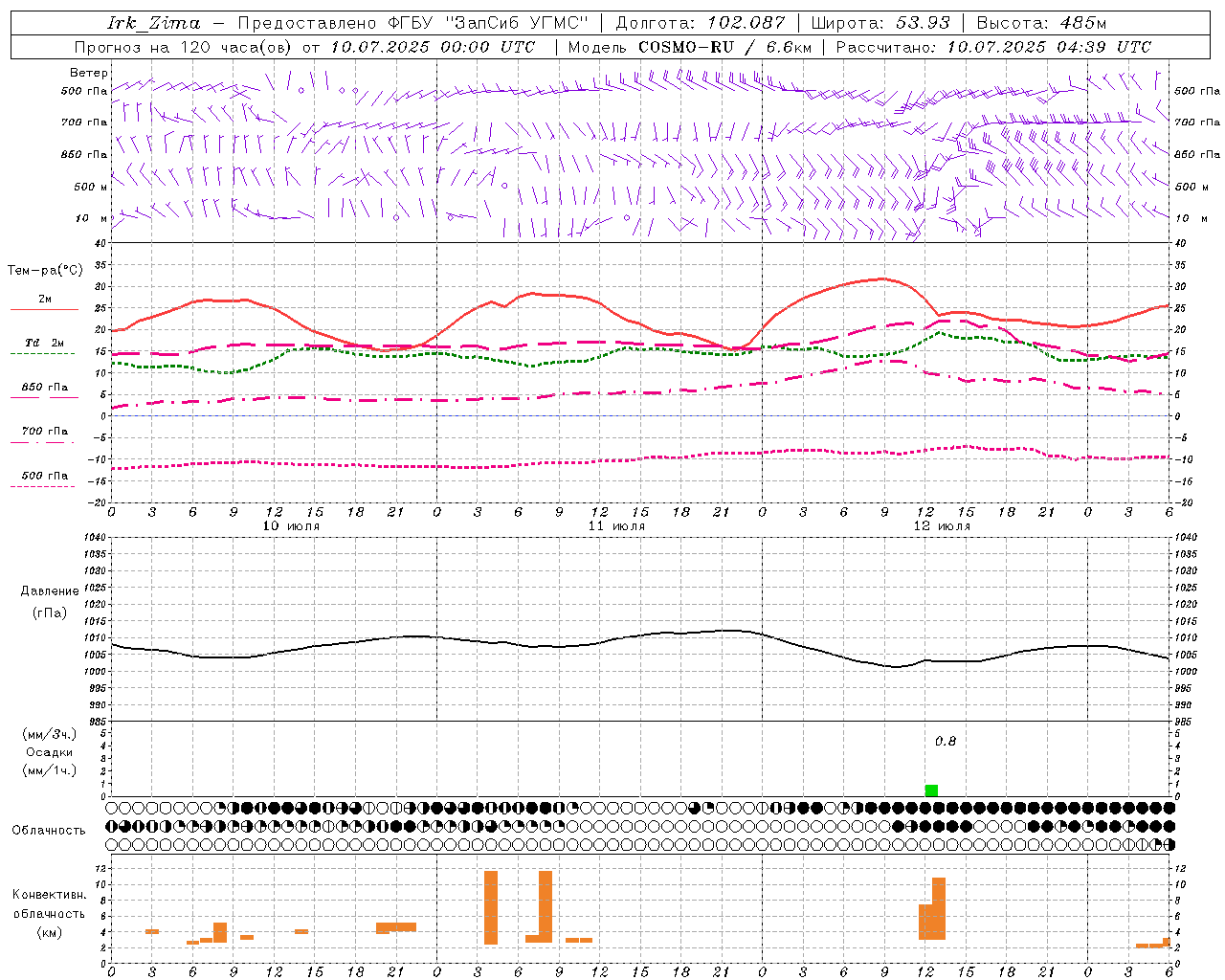1225x980 pixels.
Task: Click the (мм/3ч.) precipitation unit label
Action: pyautogui.click(x=49, y=734)
